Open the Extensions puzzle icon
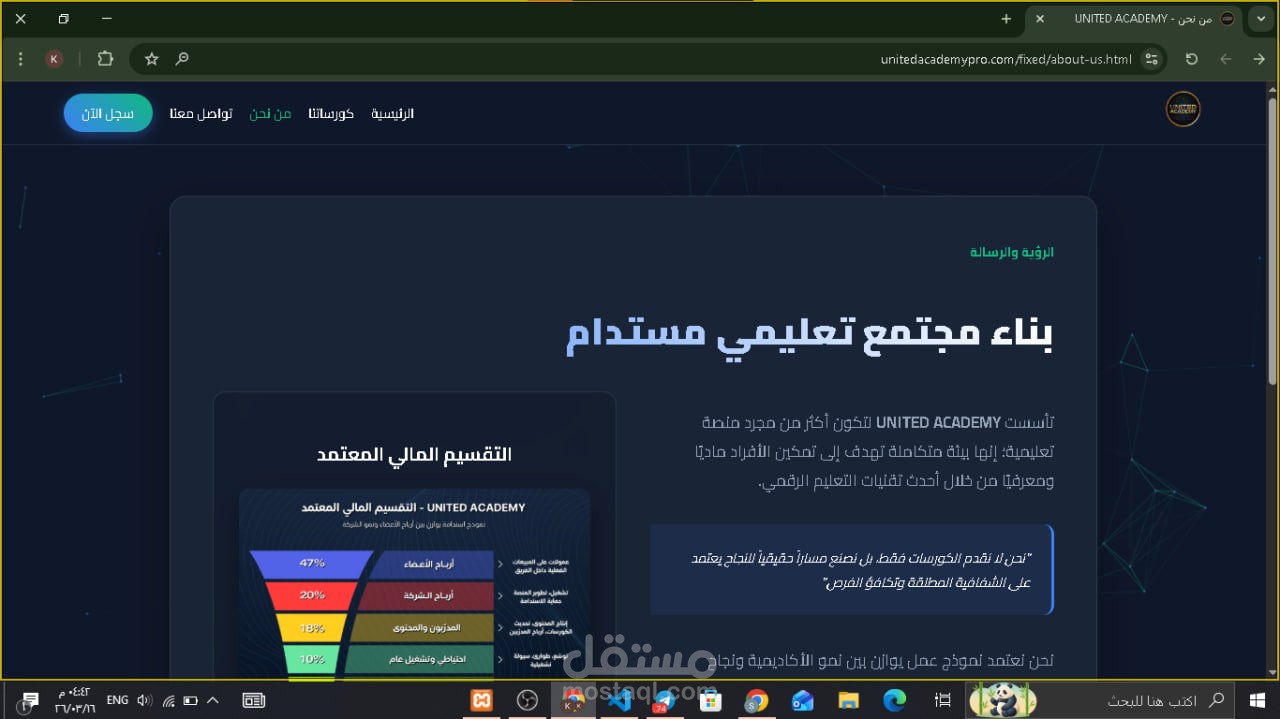 point(105,59)
